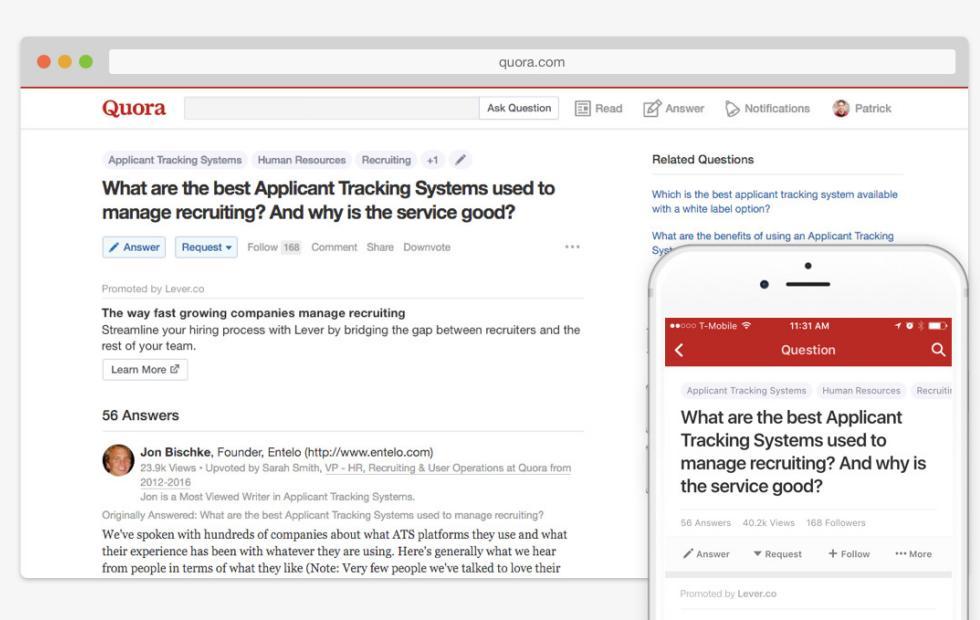This screenshot has width=980, height=620.
Task: Tap the search icon on phone
Action: point(938,350)
